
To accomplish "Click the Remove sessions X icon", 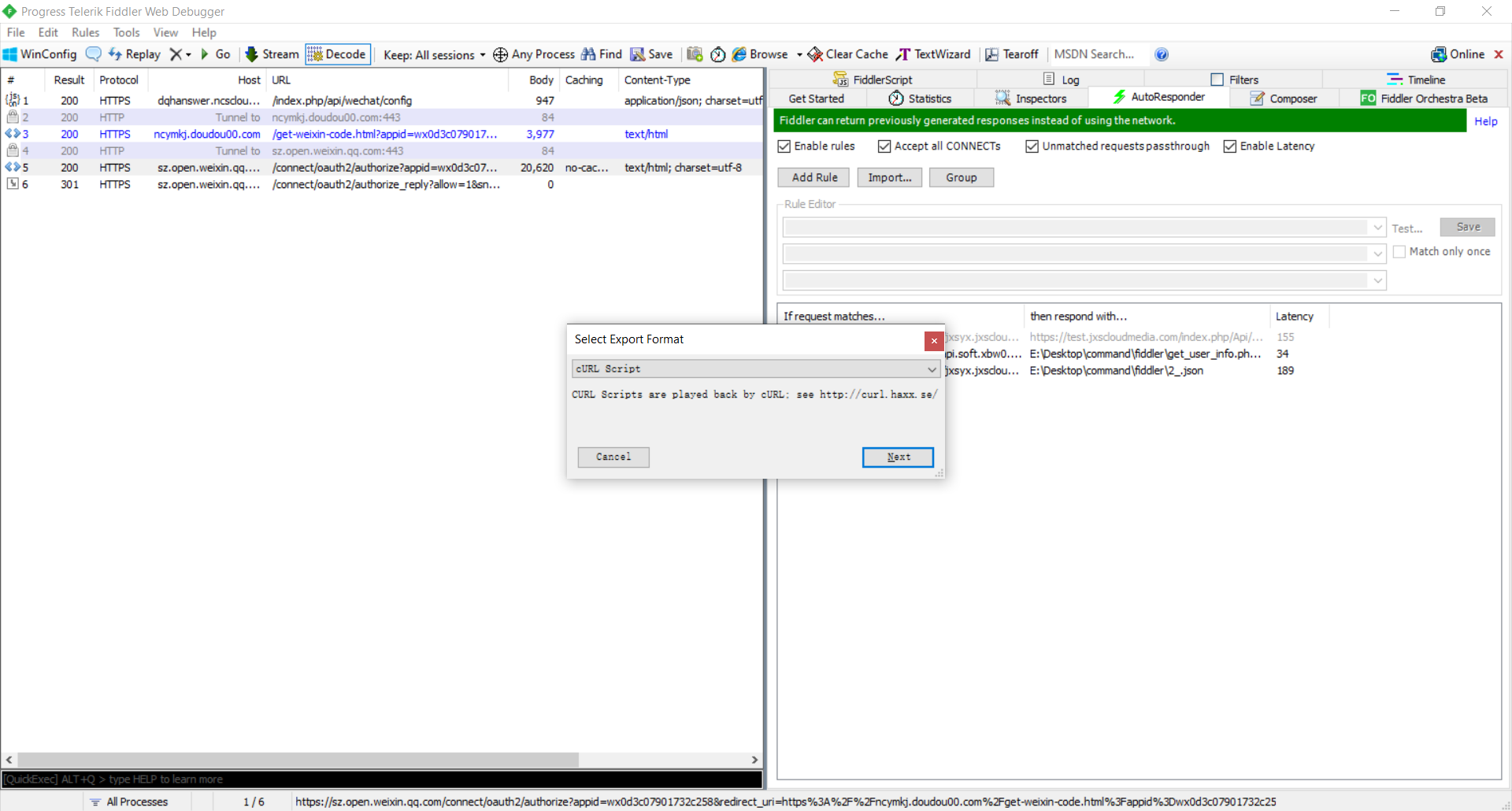I will tap(176, 54).
